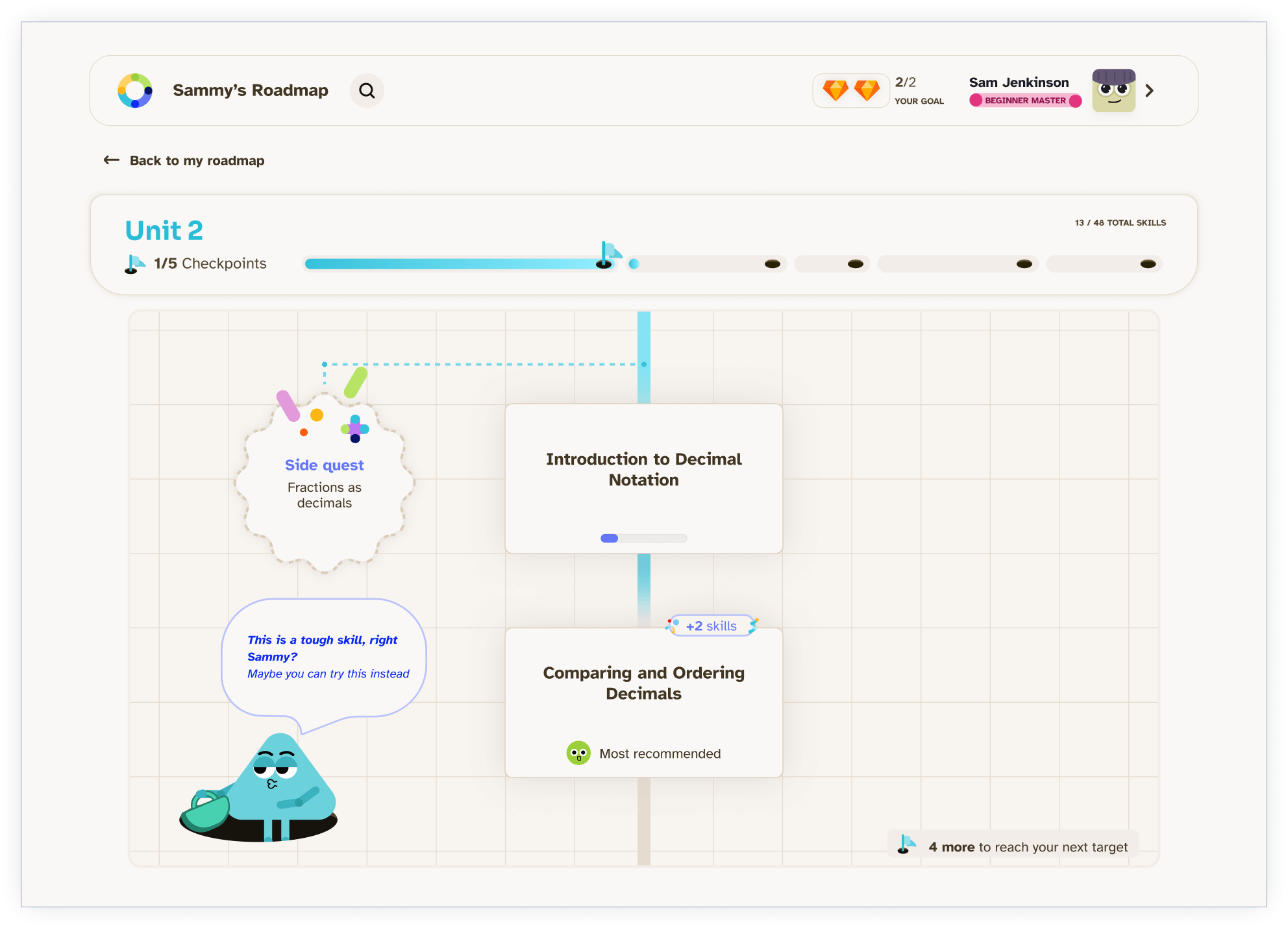Click the last checkpoint marker on the progress bar
This screenshot has width=1288, height=928.
point(1148,264)
